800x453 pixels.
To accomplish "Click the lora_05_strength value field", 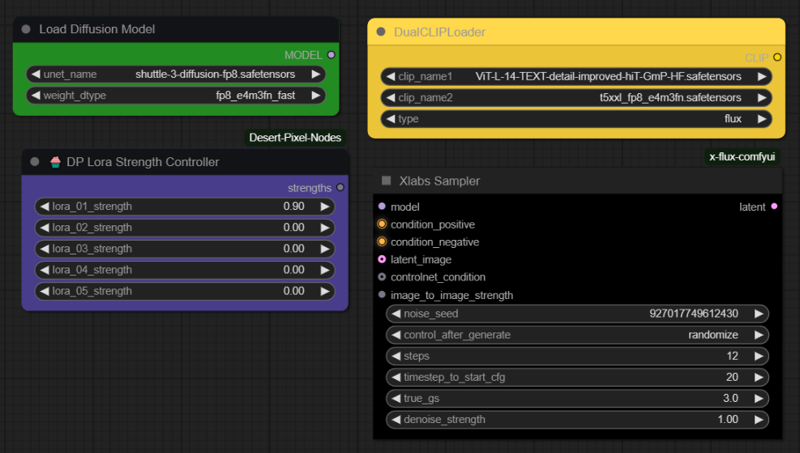I will [185, 291].
